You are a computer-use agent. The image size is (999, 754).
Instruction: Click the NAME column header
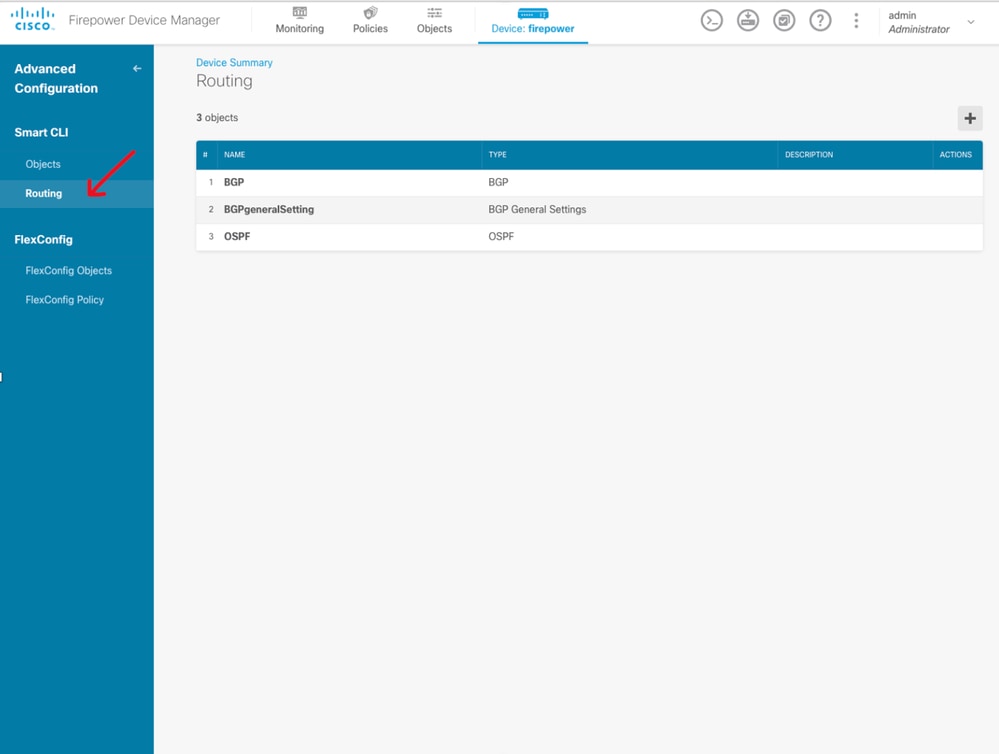coord(234,155)
